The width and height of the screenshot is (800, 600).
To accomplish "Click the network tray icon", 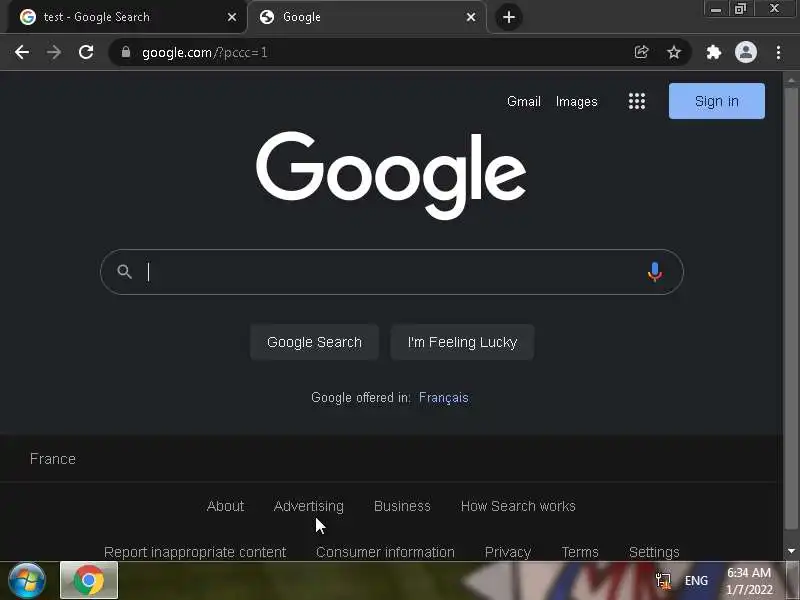I will tap(663, 581).
